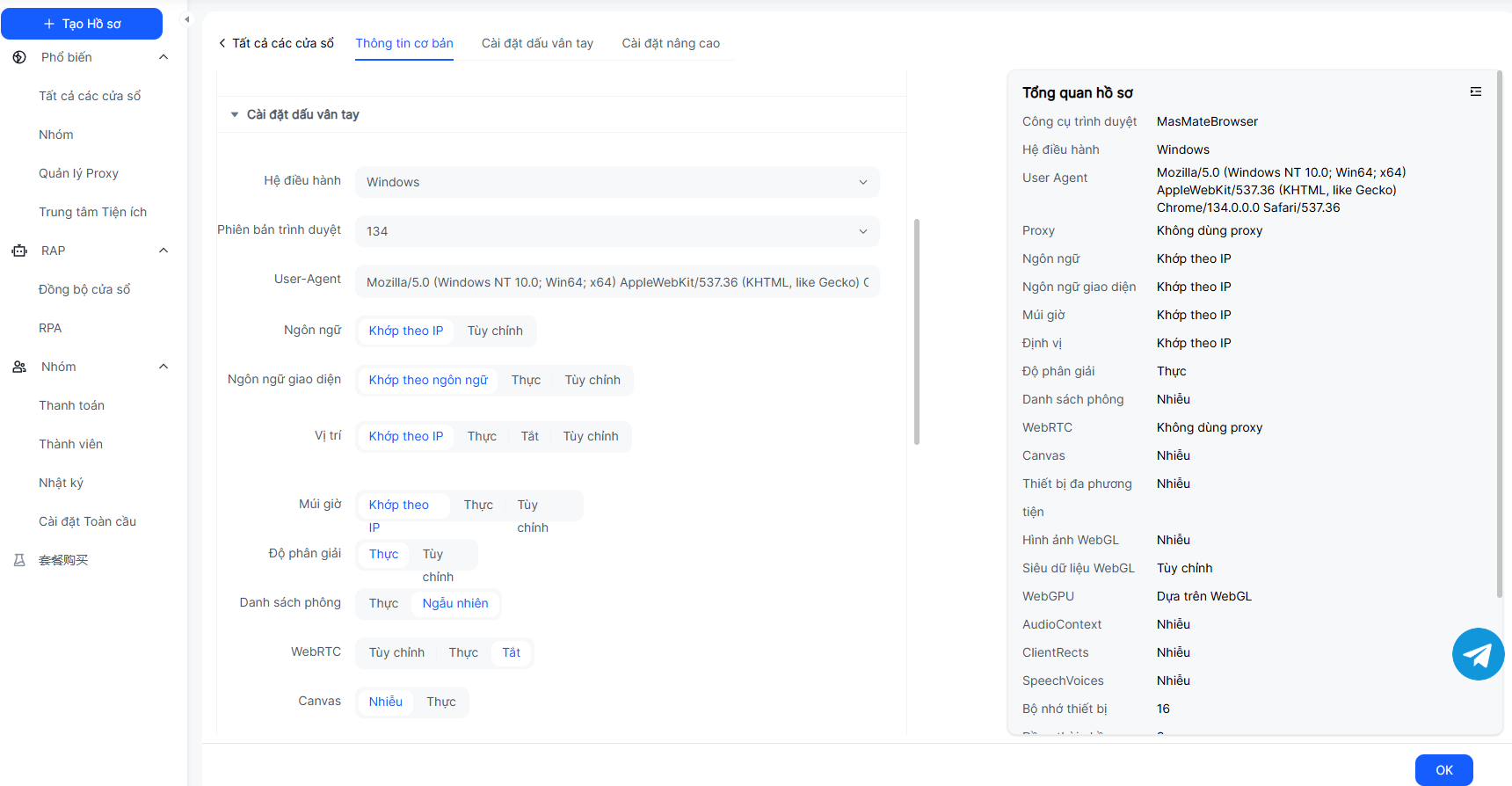Go back via Tất cả các cửa sổ arrow

pyautogui.click(x=223, y=43)
